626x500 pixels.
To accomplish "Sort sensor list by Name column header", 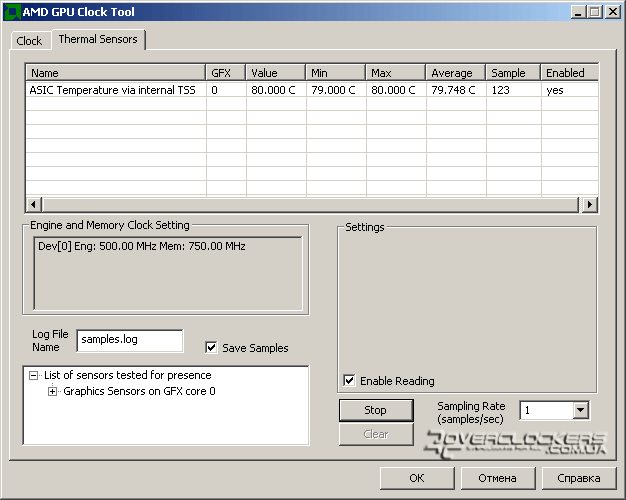I will (115, 73).
